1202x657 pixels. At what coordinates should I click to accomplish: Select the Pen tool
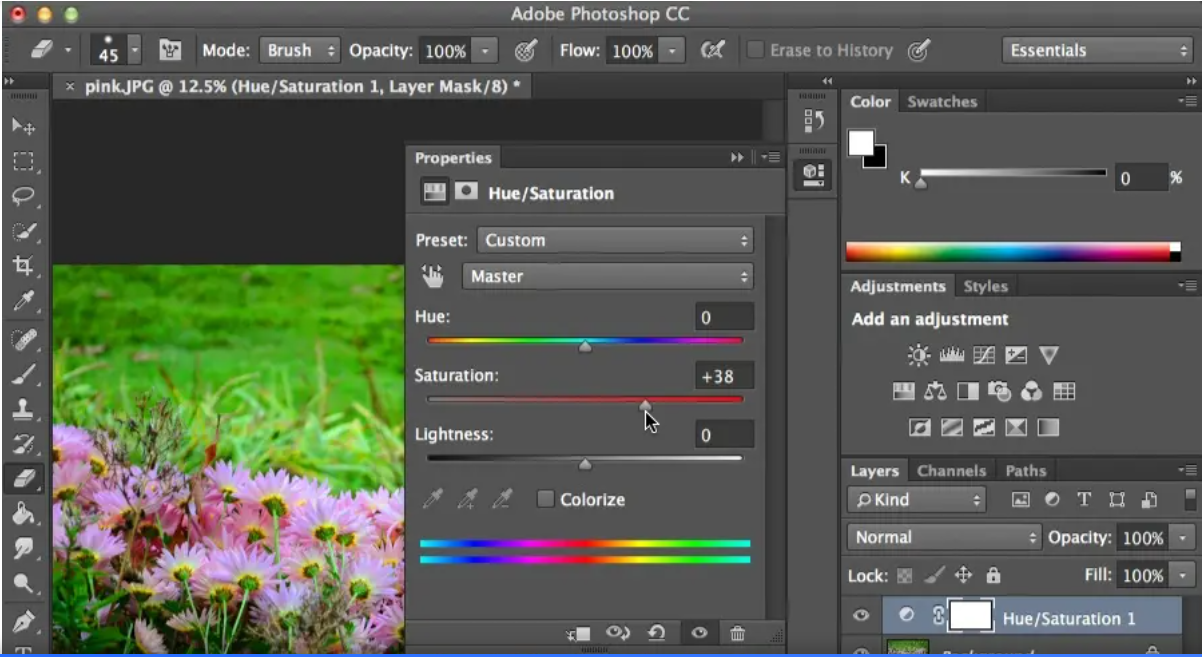pos(23,622)
